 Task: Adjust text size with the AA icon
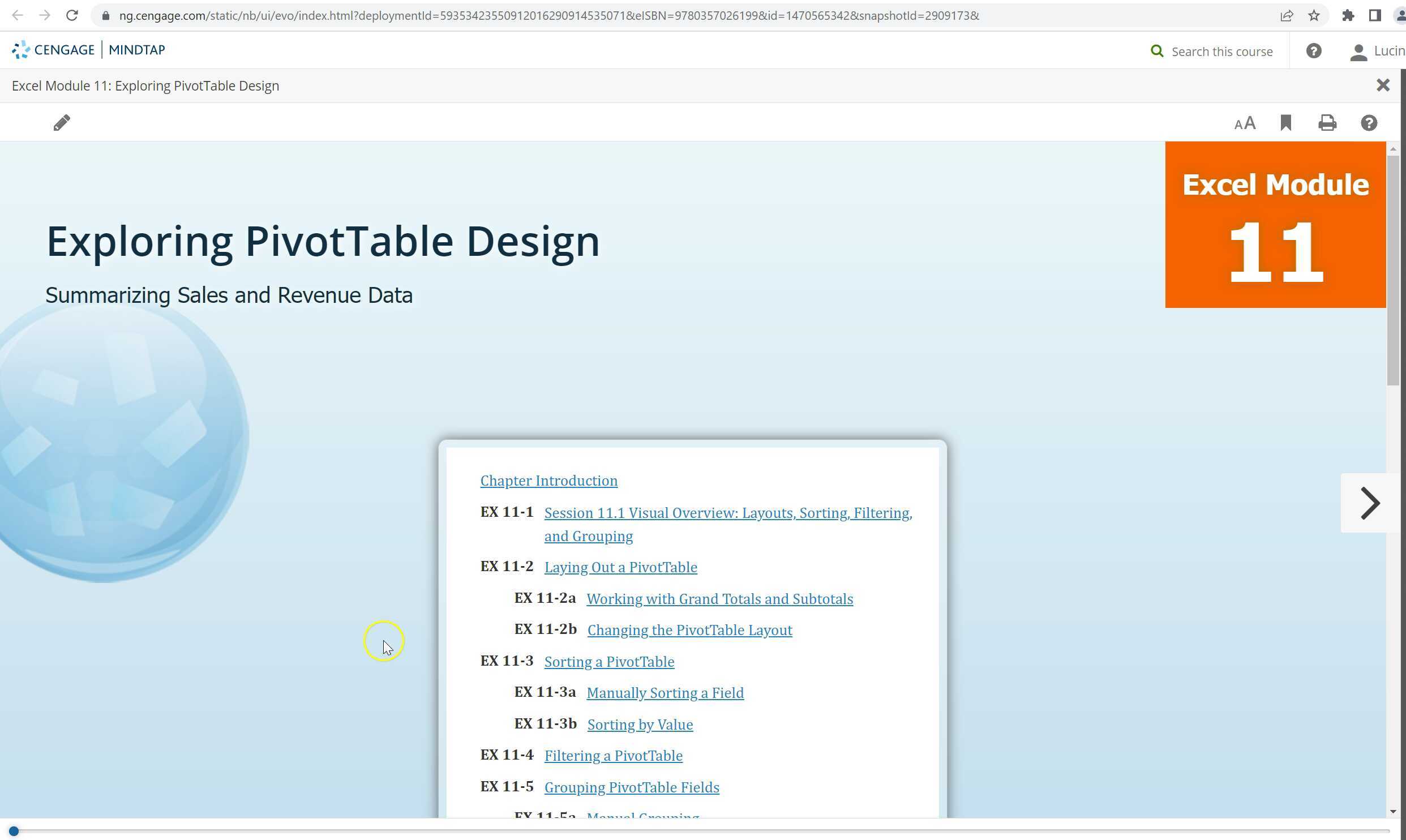click(1244, 122)
